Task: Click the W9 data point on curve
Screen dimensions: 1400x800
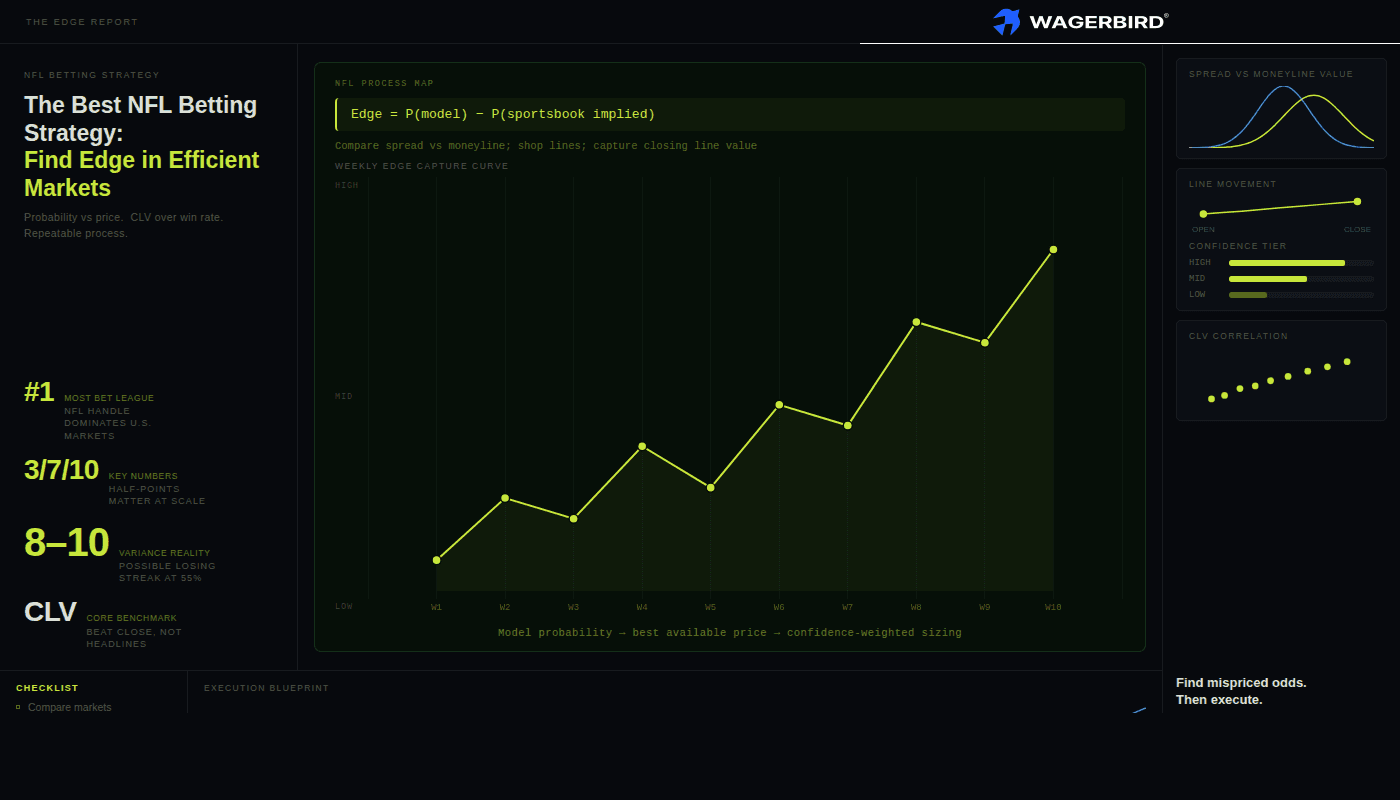Action: 985,342
